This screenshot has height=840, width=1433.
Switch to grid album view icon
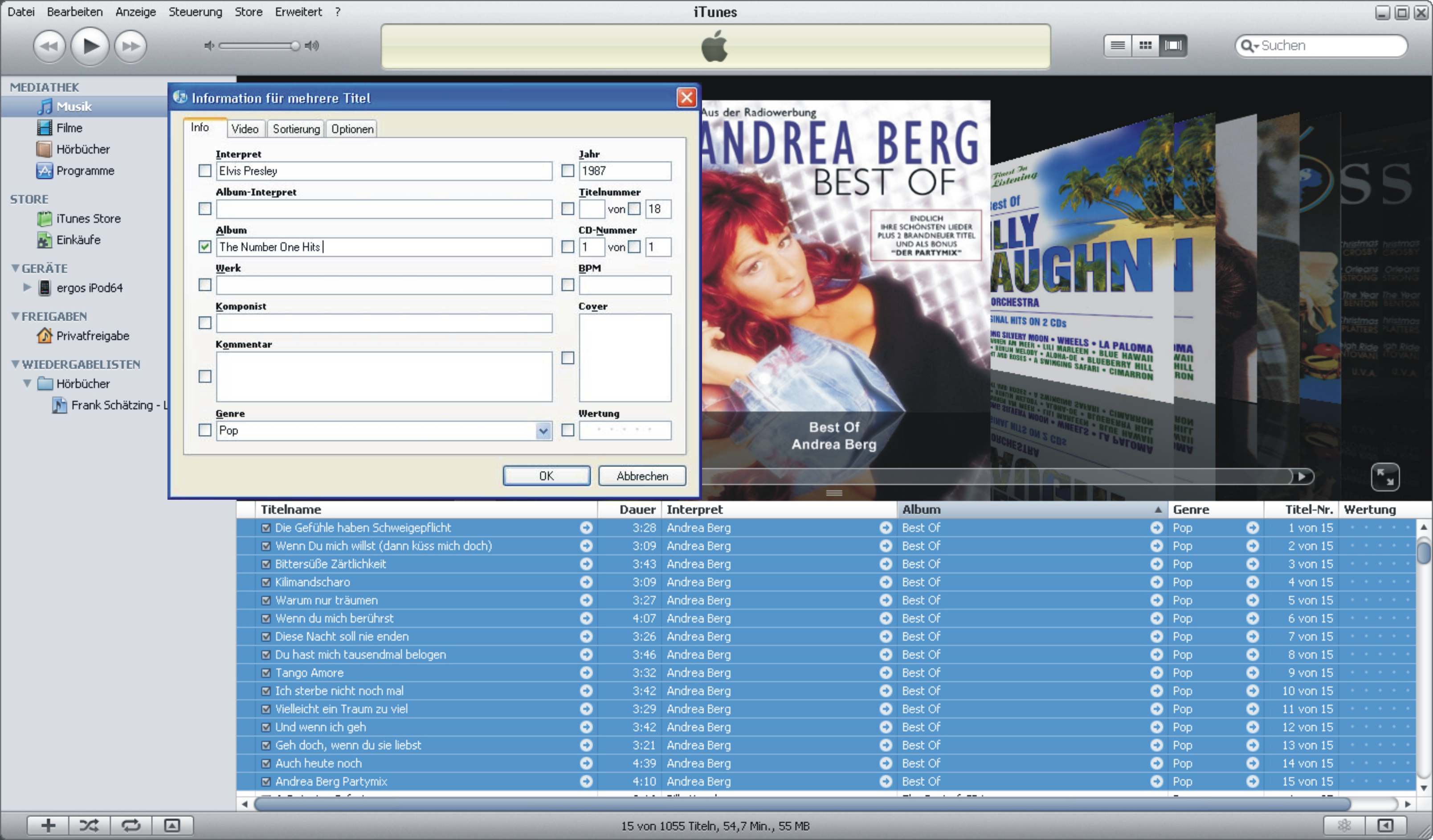coord(1145,45)
